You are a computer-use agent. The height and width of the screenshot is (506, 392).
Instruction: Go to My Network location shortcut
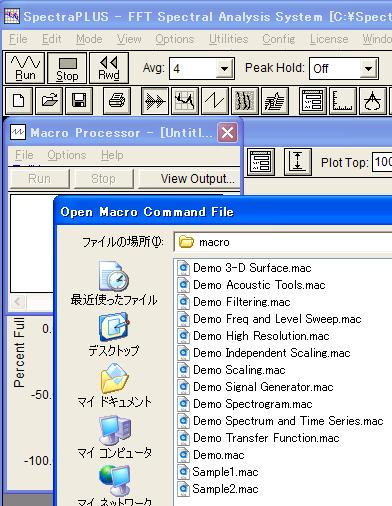[x=114, y=486]
